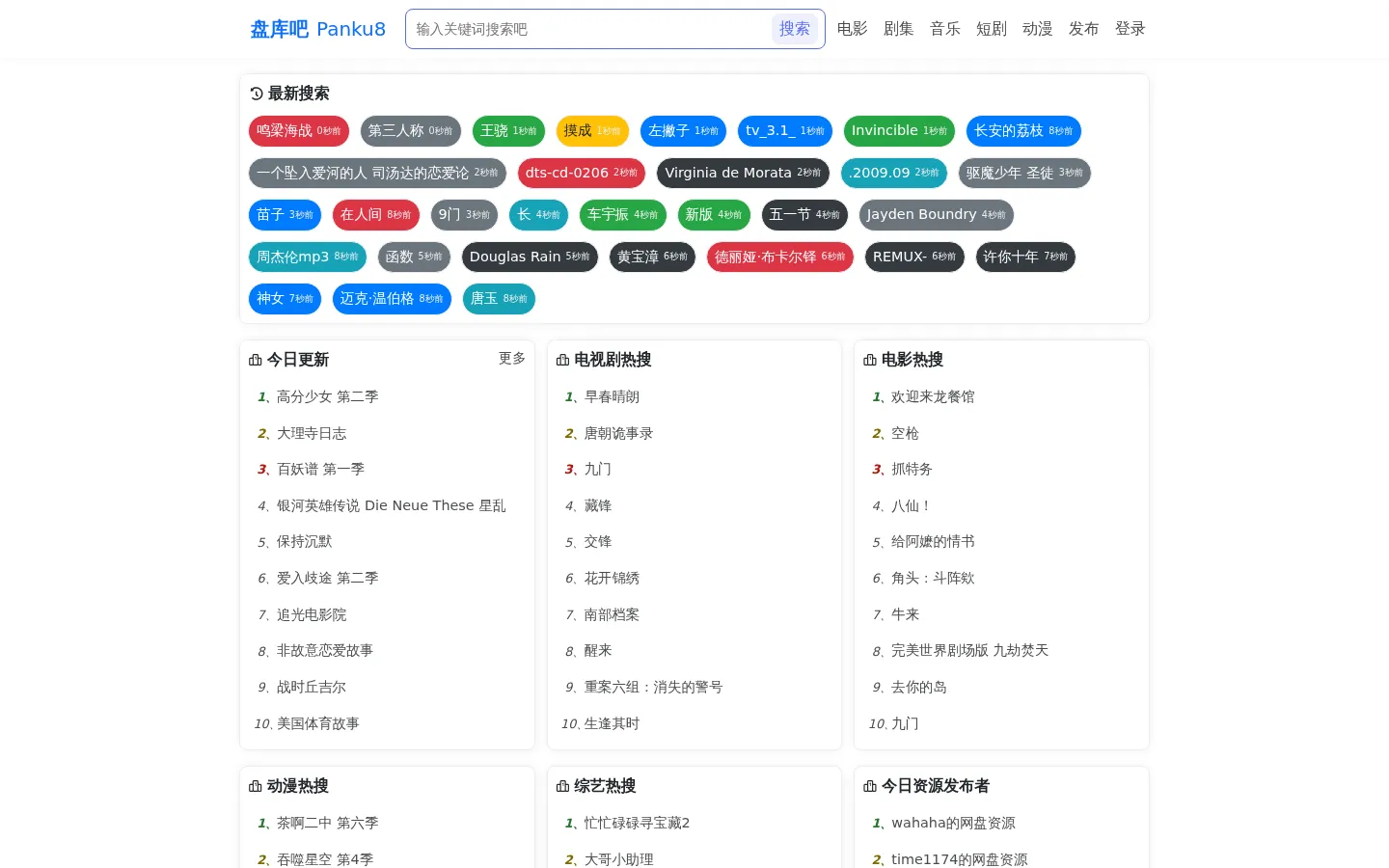The width and height of the screenshot is (1389, 868).
Task: Select the 唐玉 search tag
Action: 499,299
